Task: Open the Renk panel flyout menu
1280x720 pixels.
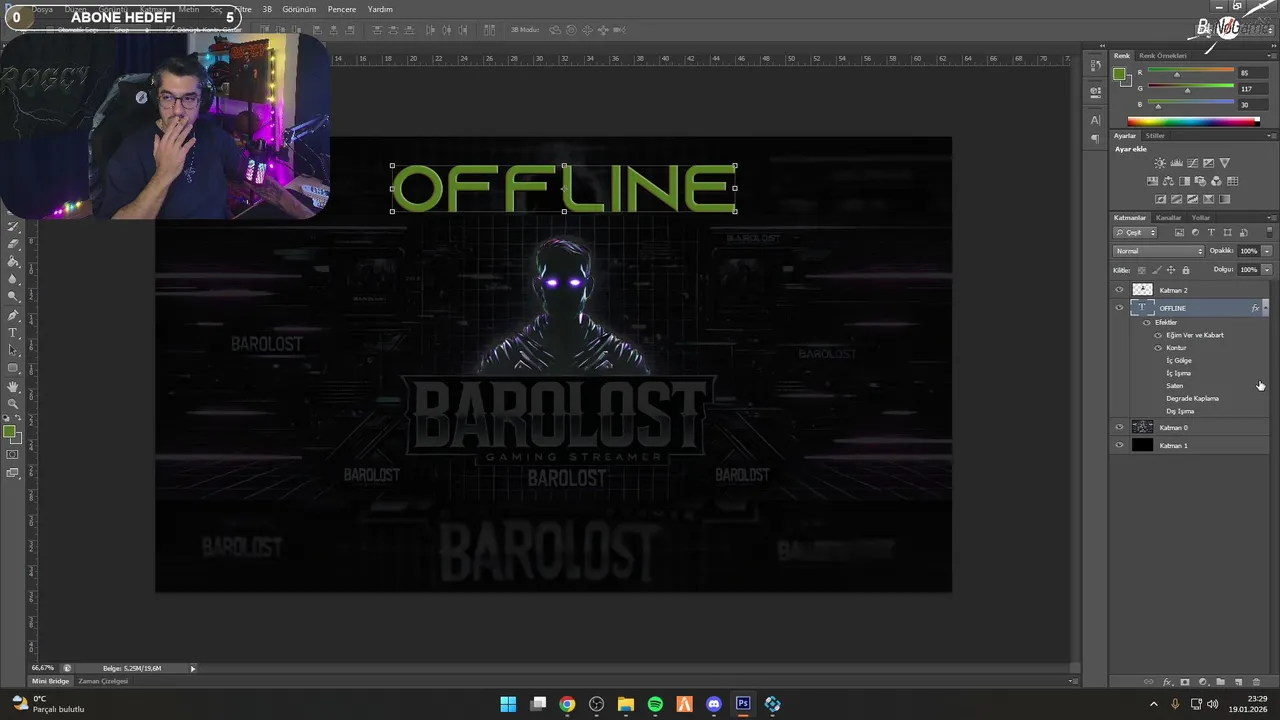Action: point(1270,56)
